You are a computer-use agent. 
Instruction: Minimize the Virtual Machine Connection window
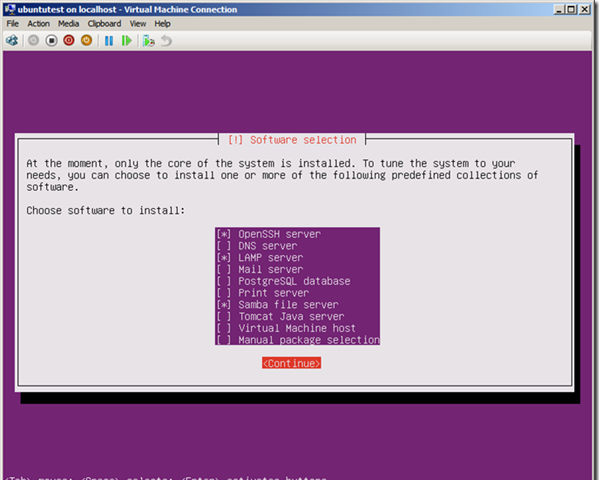pyautogui.click(x=559, y=9)
